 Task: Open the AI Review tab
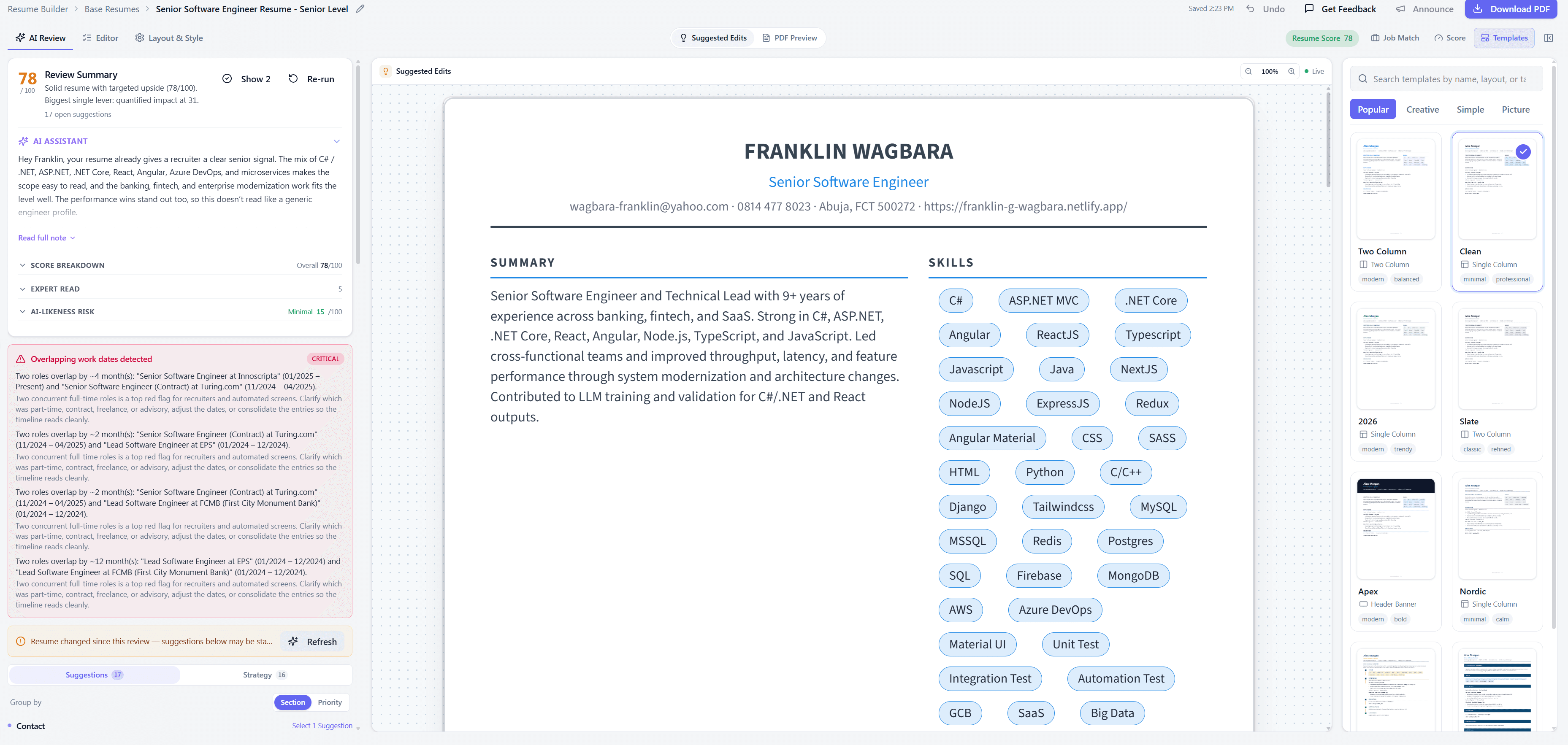40,38
